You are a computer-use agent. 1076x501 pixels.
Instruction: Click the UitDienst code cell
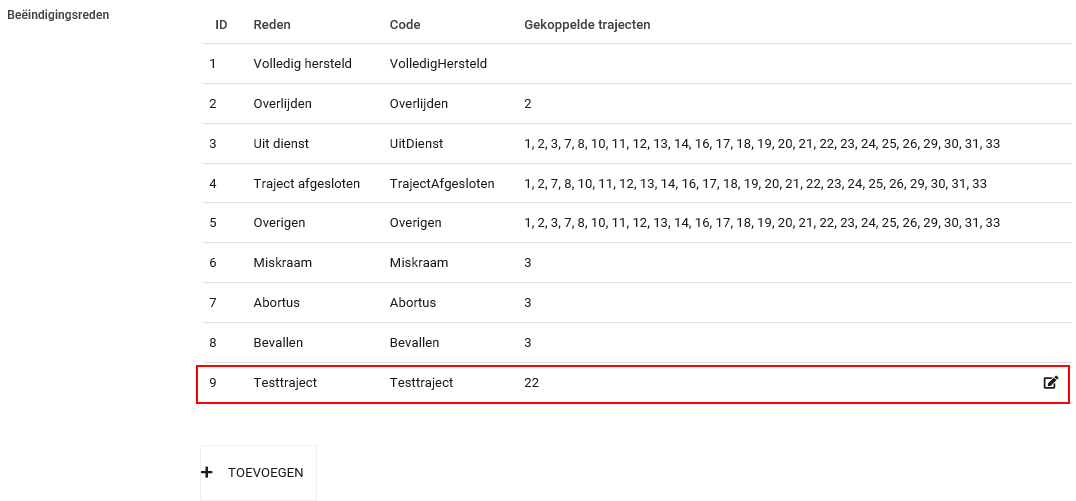[x=416, y=144]
